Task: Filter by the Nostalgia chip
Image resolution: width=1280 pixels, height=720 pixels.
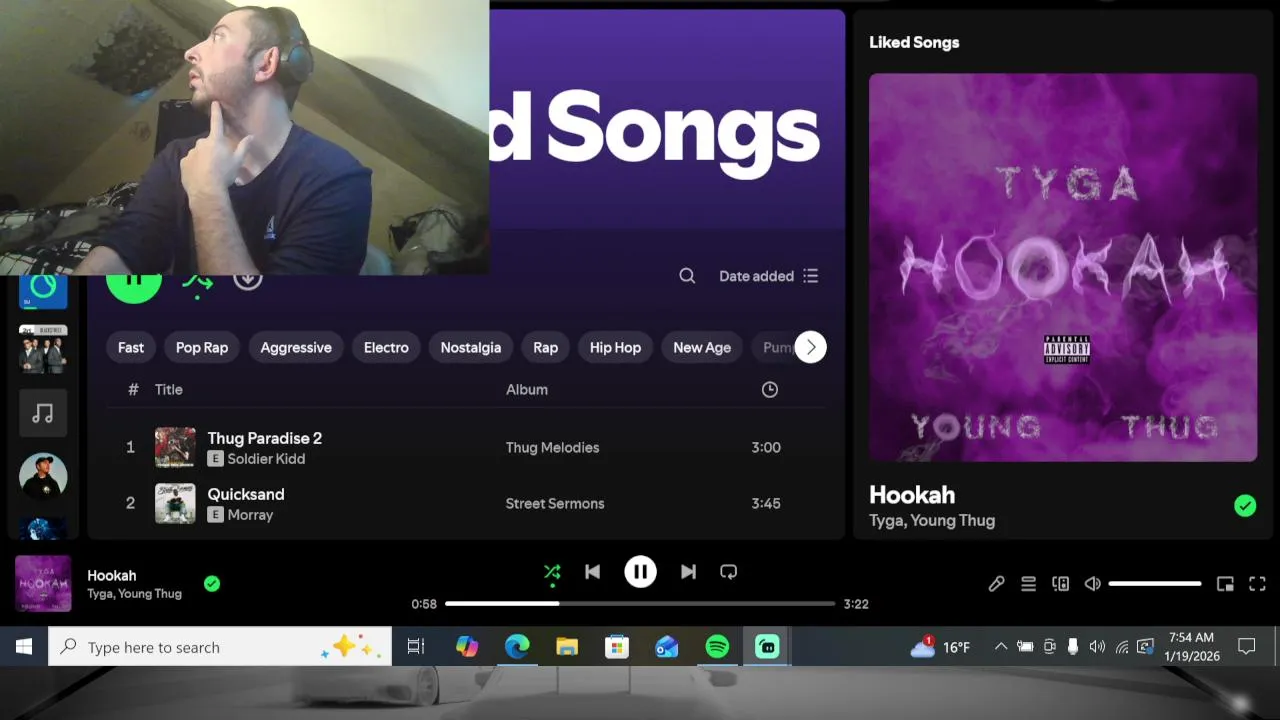Action: coord(471,347)
